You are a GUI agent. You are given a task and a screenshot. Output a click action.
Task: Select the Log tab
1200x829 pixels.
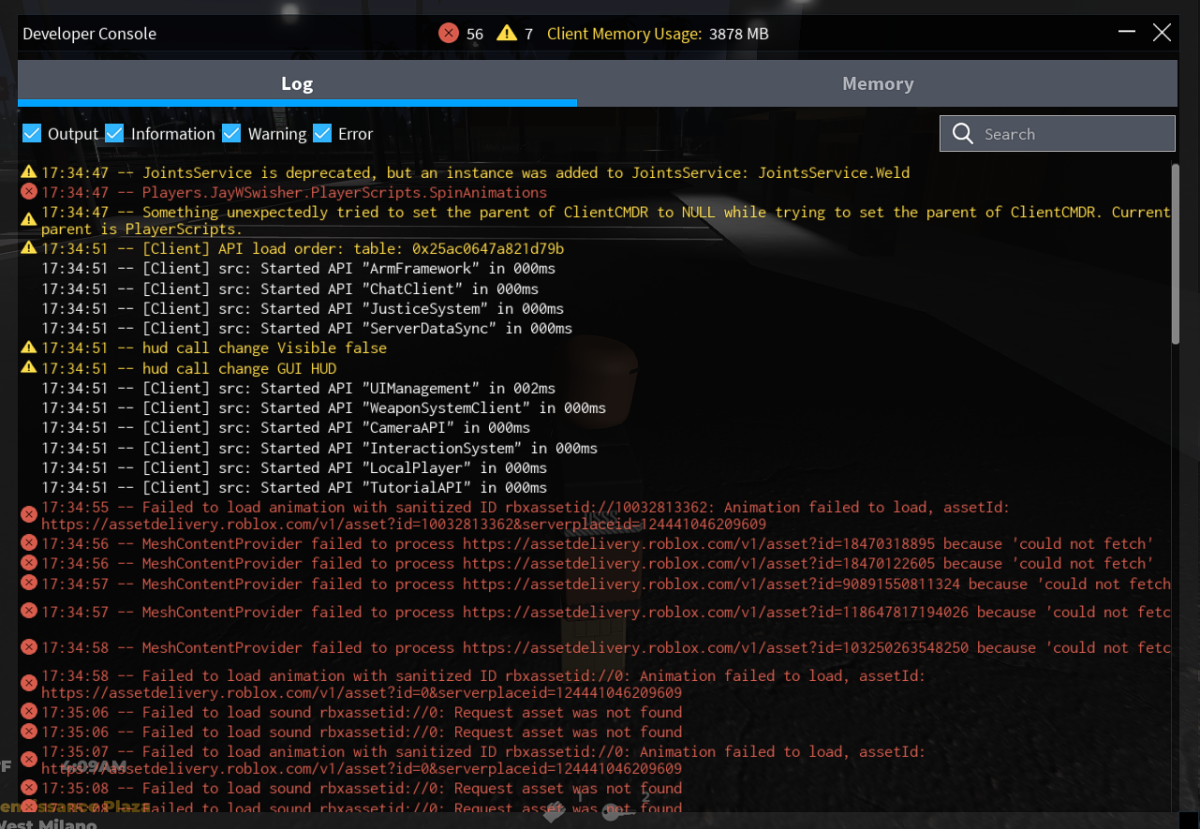[297, 84]
